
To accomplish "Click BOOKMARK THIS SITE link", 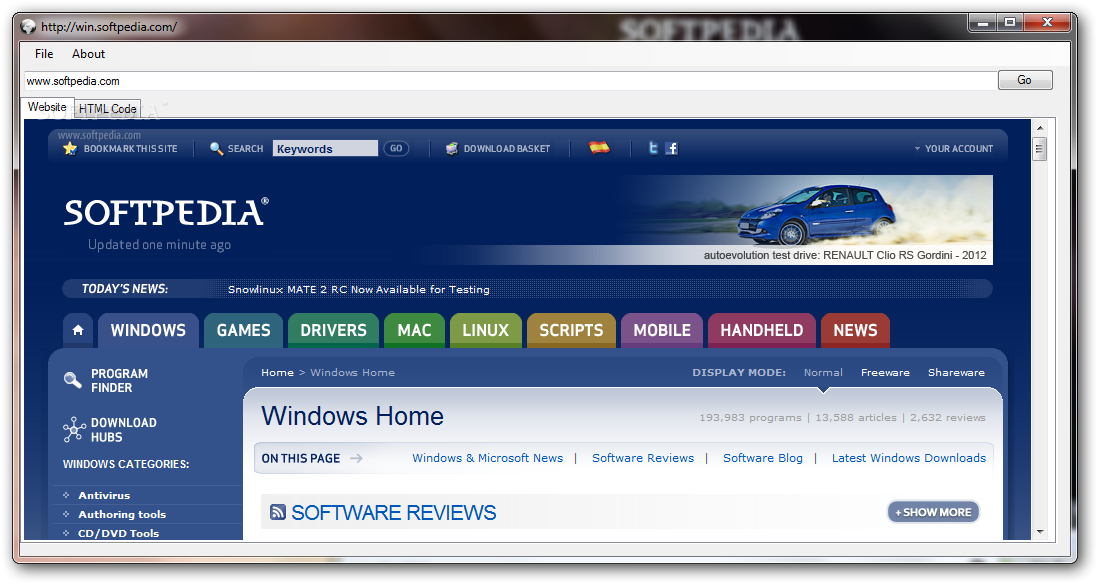I will coord(130,148).
